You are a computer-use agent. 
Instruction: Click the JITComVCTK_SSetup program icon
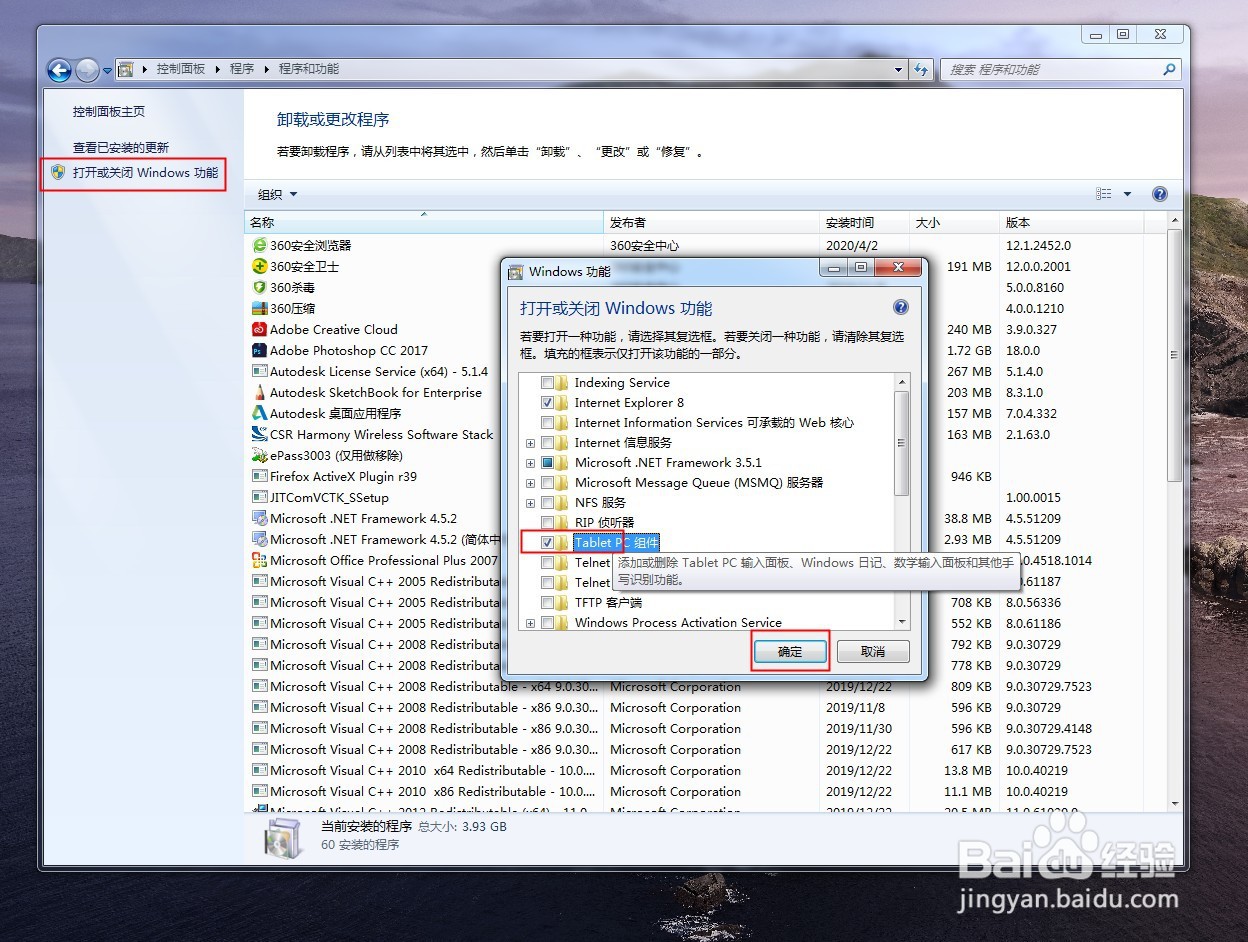coord(260,497)
